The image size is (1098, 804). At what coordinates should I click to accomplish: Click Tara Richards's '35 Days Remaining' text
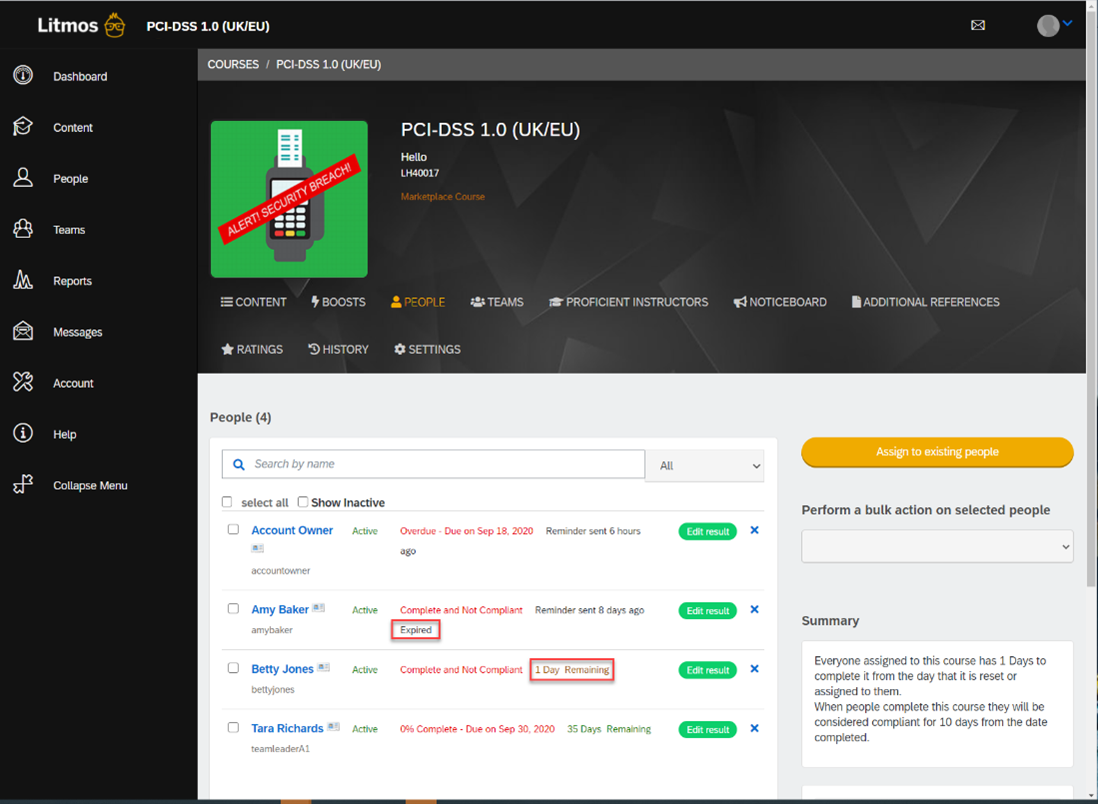[609, 729]
